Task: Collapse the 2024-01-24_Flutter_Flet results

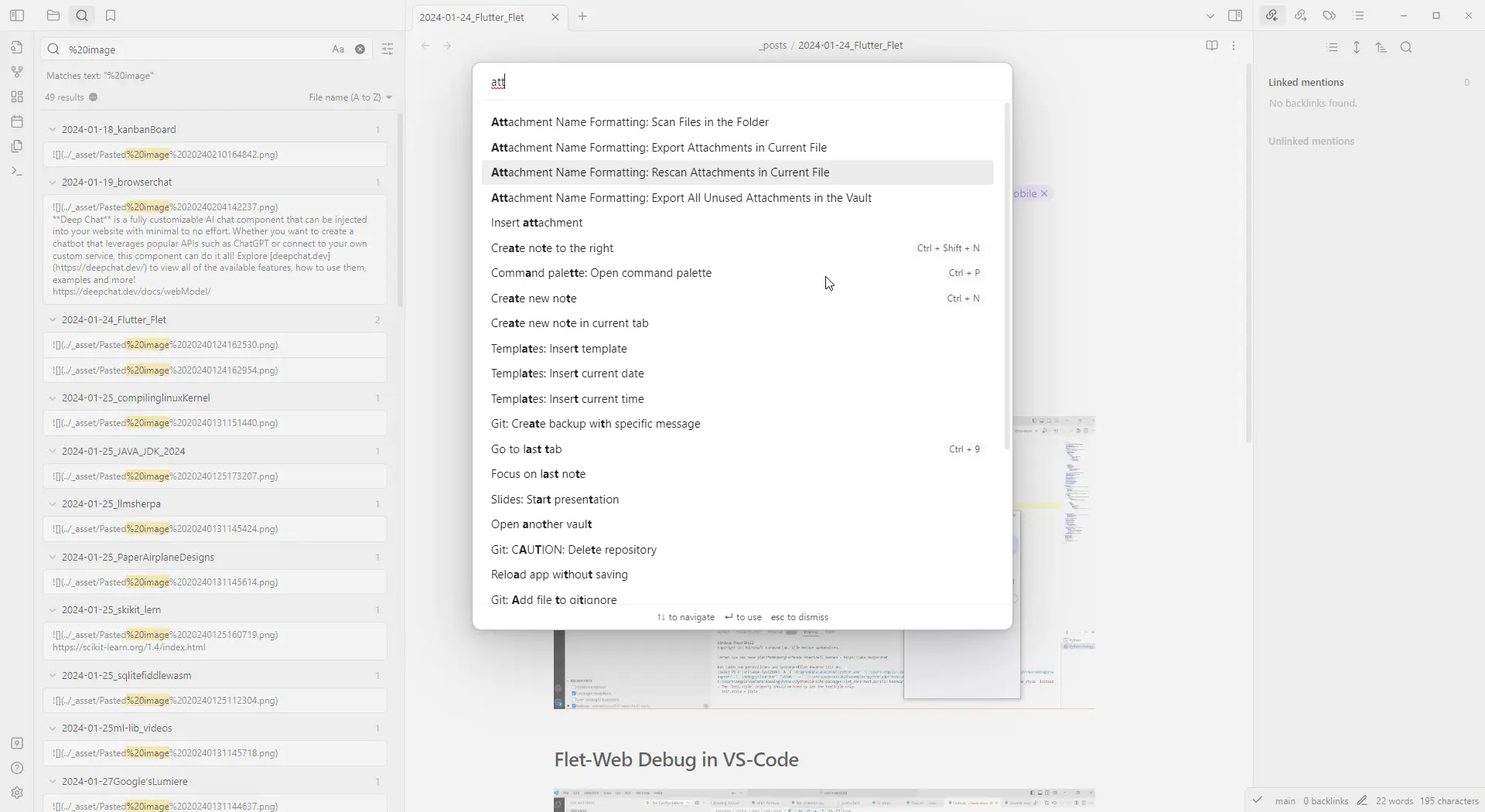Action: coord(53,320)
